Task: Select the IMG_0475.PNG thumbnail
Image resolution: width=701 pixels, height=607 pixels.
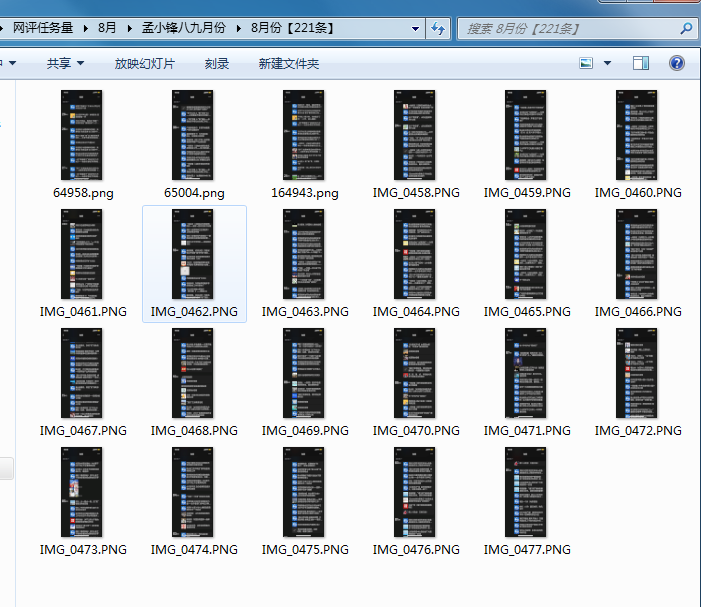Action: tap(304, 492)
